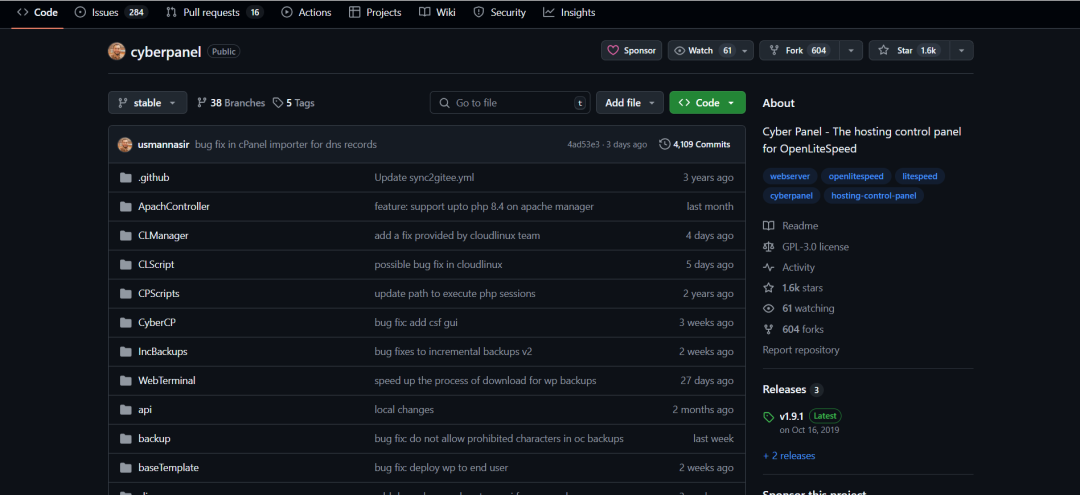
Task: Open commit 'local changes'
Action: (x=404, y=410)
